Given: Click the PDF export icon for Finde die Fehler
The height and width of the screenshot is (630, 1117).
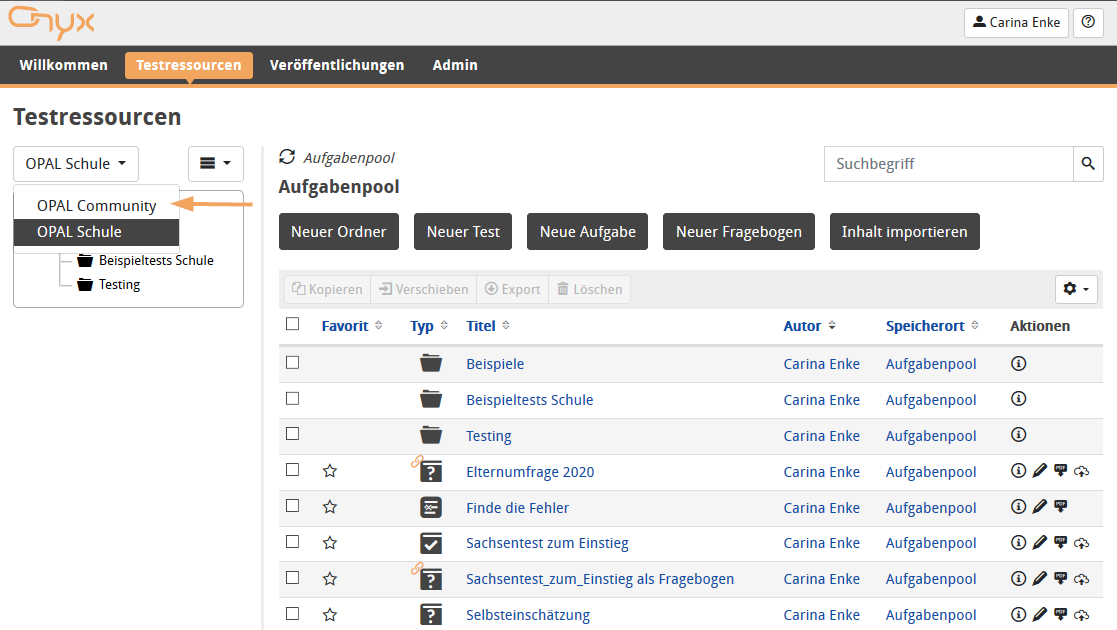Looking at the screenshot, I should tap(1060, 507).
